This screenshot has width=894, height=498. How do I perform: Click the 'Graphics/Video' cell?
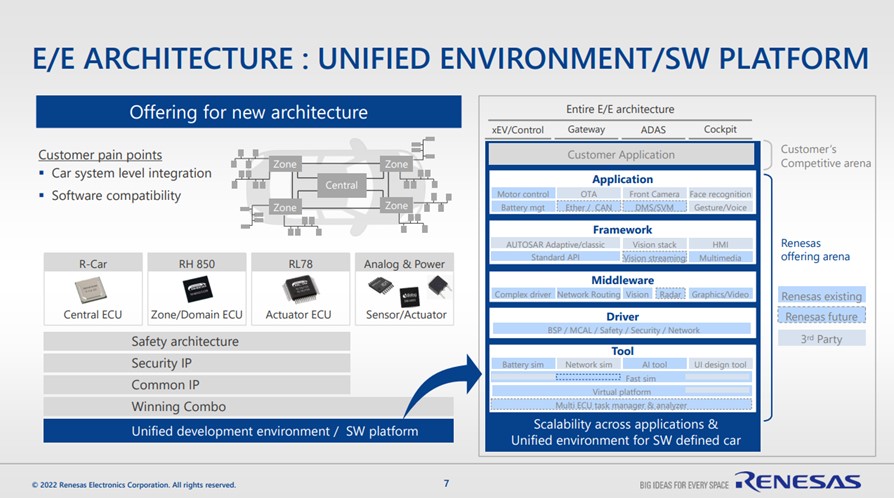pyautogui.click(x=720, y=294)
